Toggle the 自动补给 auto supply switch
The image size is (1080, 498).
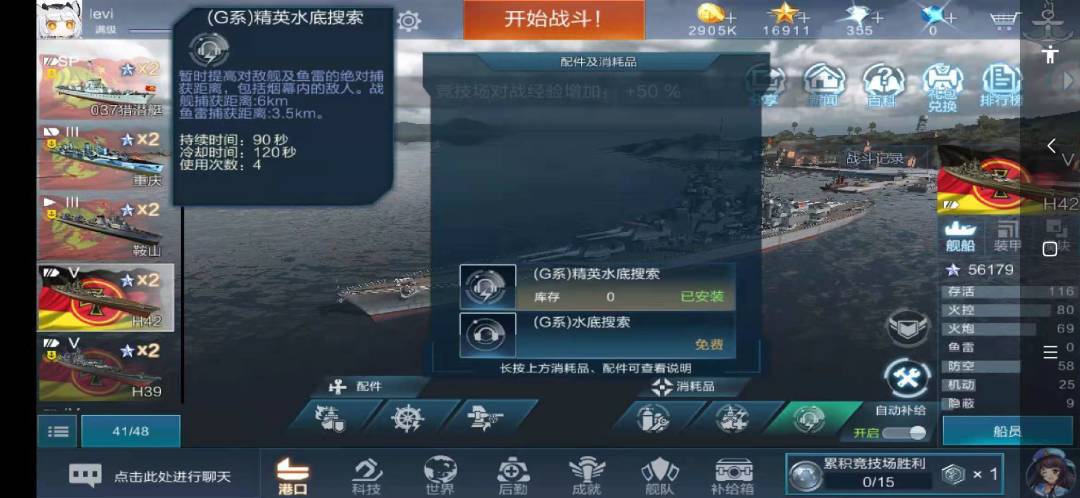click(x=904, y=433)
